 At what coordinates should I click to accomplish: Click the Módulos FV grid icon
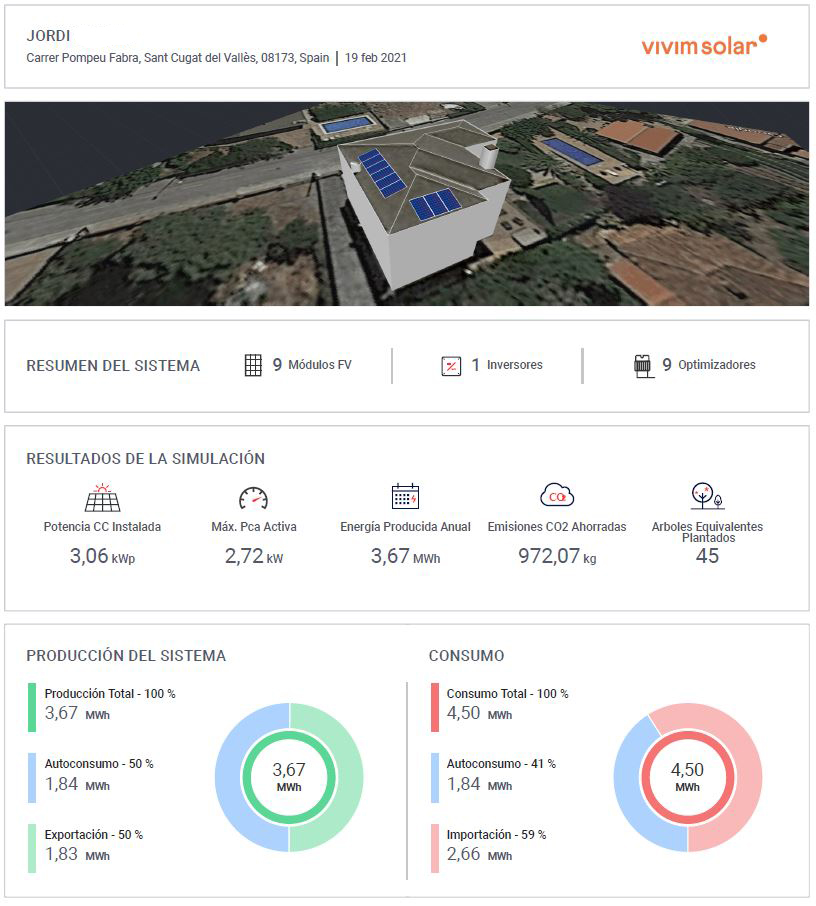click(253, 365)
